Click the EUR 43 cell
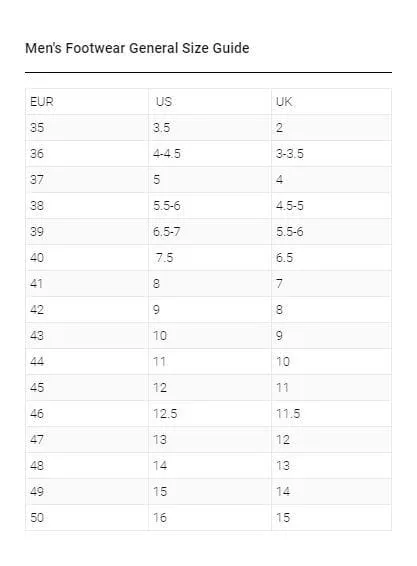This screenshot has width=417, height=566. 87,336
